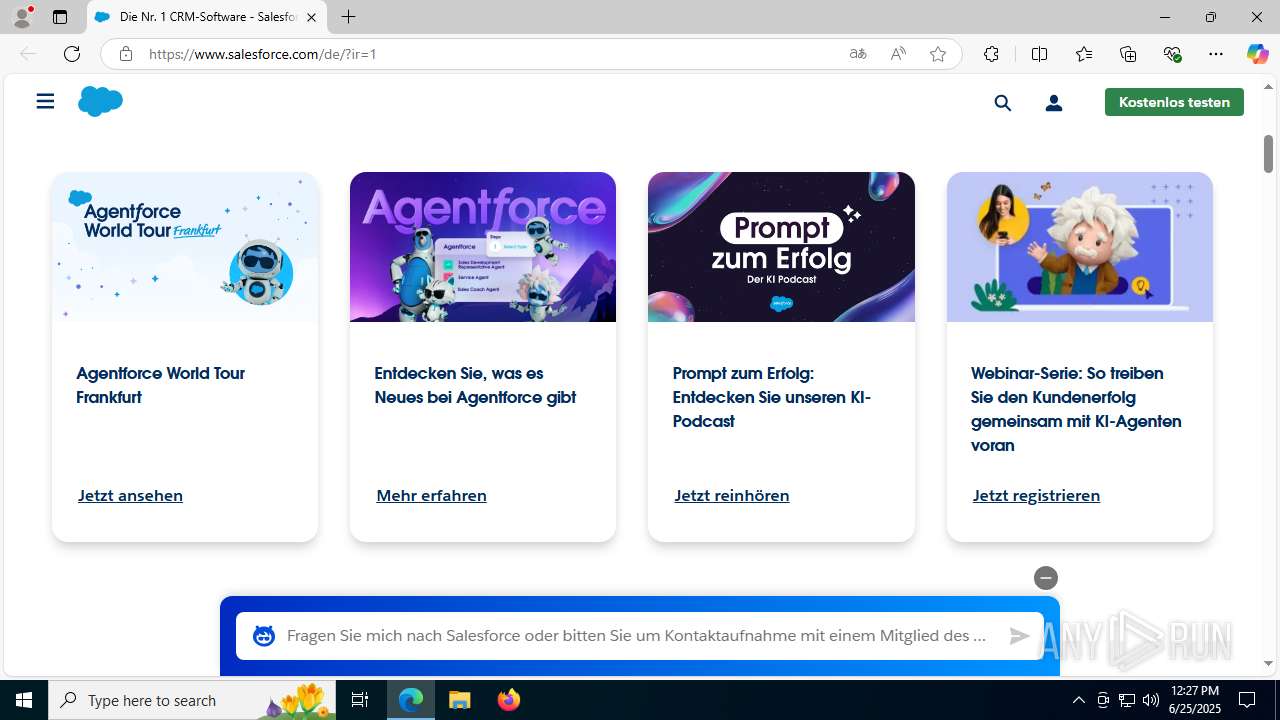Turn on Read aloud icon
The height and width of the screenshot is (720, 1280).
click(x=898, y=54)
